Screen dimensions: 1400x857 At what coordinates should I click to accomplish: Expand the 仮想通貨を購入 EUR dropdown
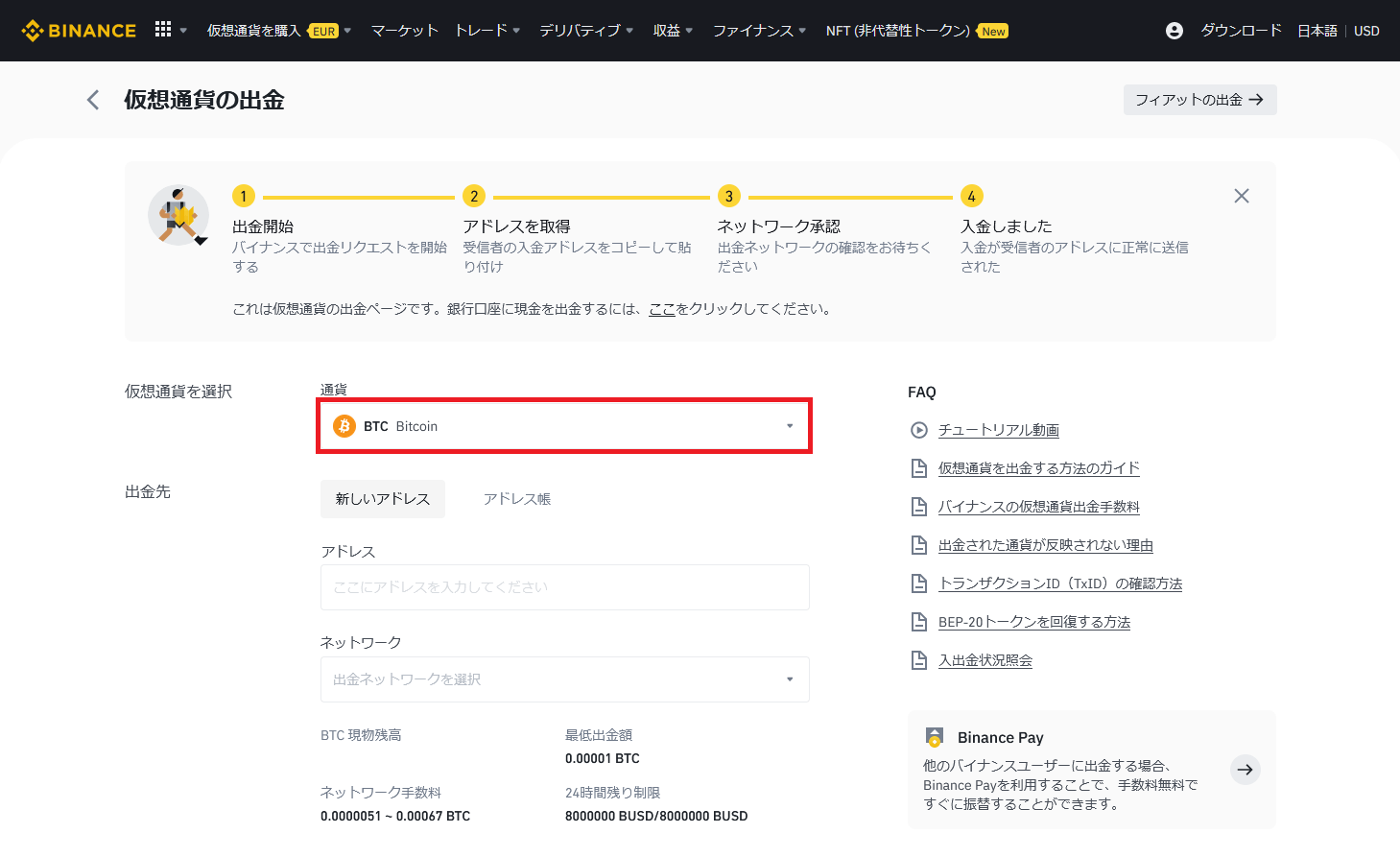click(x=279, y=31)
